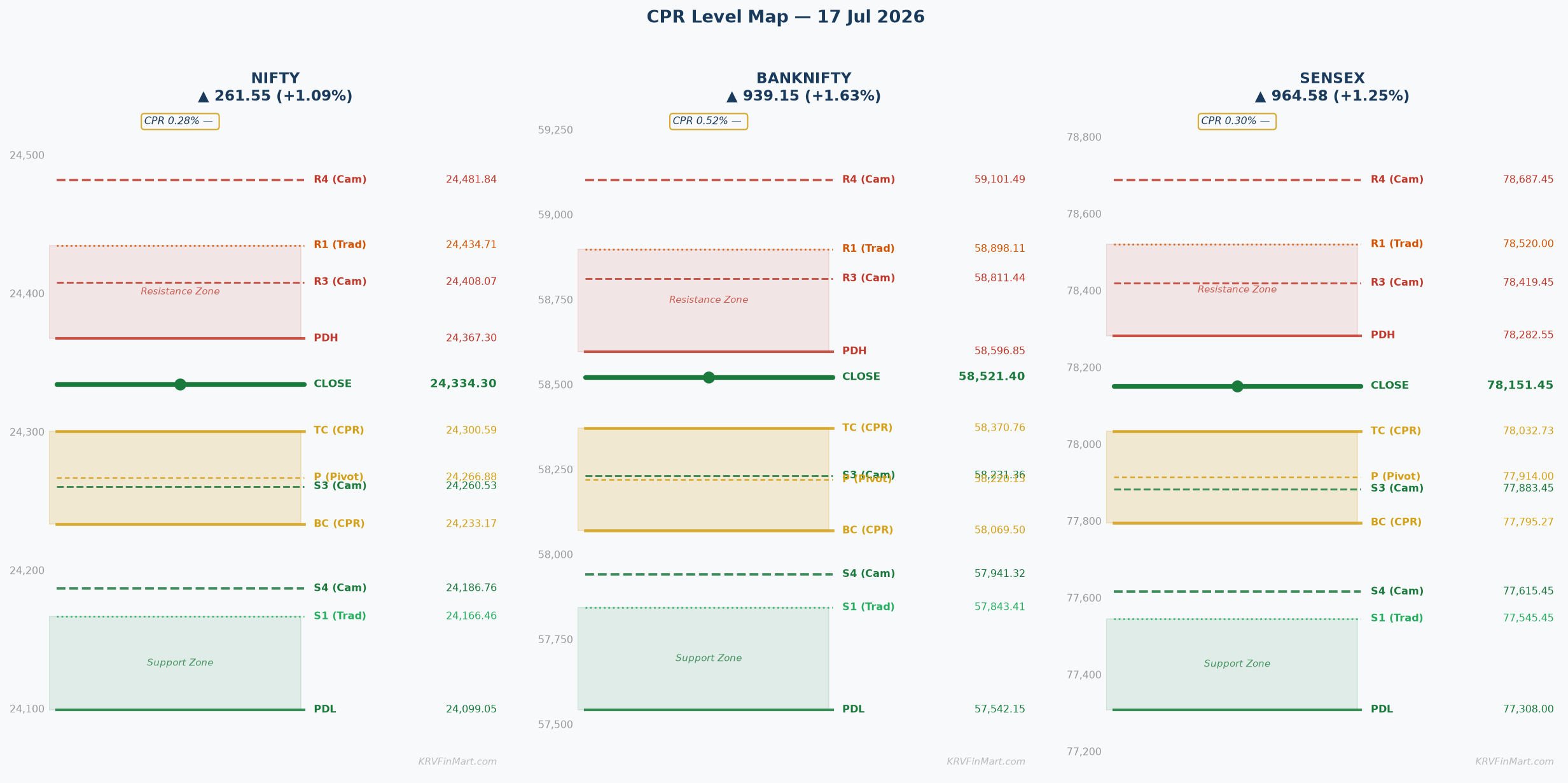Click the BANKNIFTY change ▲ 939.15 (+1.63%)

click(x=803, y=96)
